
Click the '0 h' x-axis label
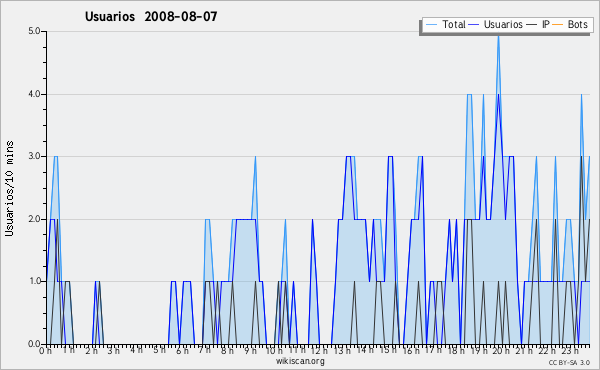coord(46,351)
